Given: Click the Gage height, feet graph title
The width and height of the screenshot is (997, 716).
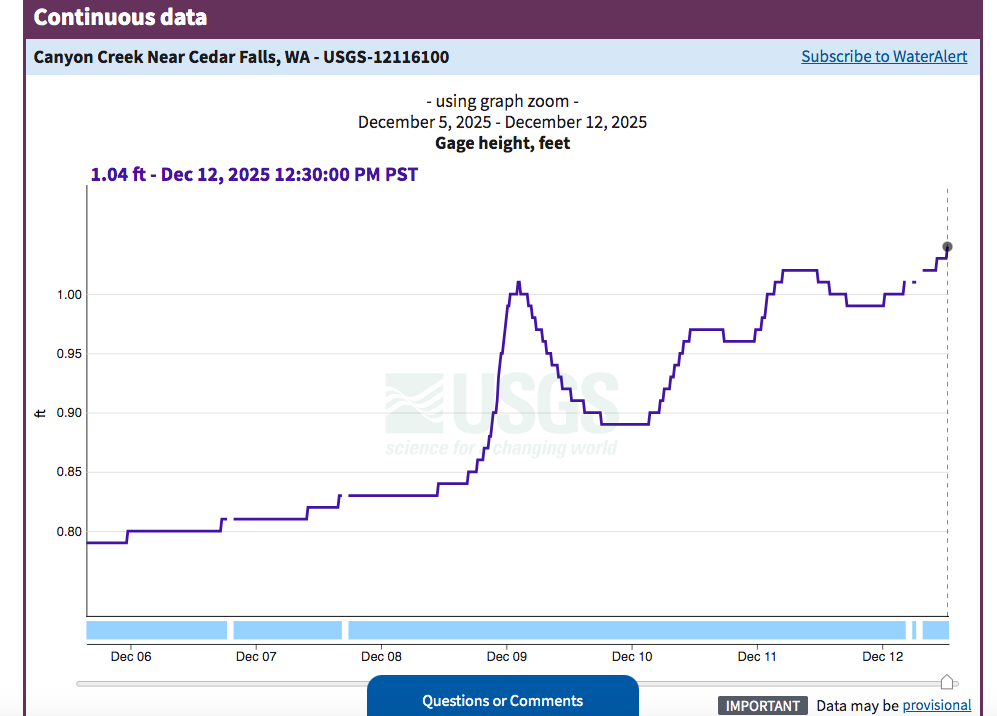Looking at the screenshot, I should [x=502, y=143].
